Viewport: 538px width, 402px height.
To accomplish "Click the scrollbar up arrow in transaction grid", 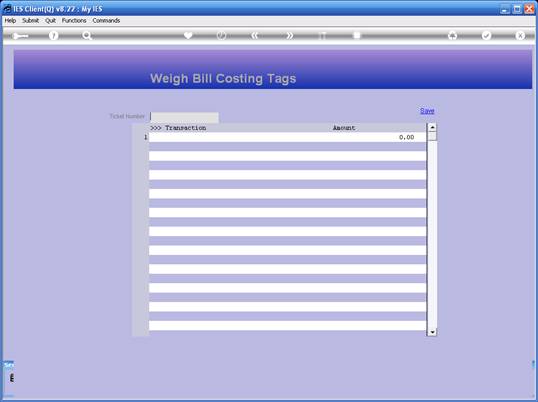I will pos(432,128).
